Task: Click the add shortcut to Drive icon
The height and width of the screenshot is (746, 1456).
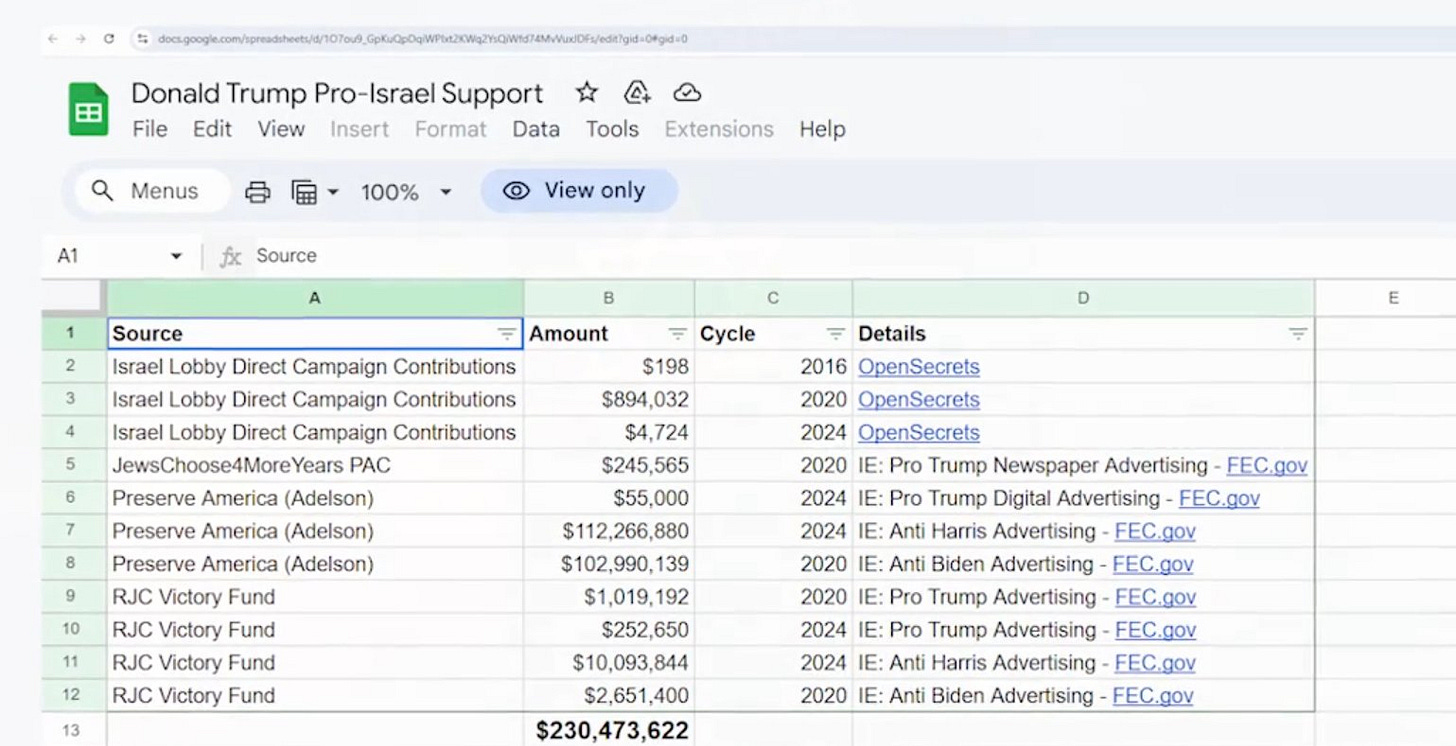Action: 637,93
